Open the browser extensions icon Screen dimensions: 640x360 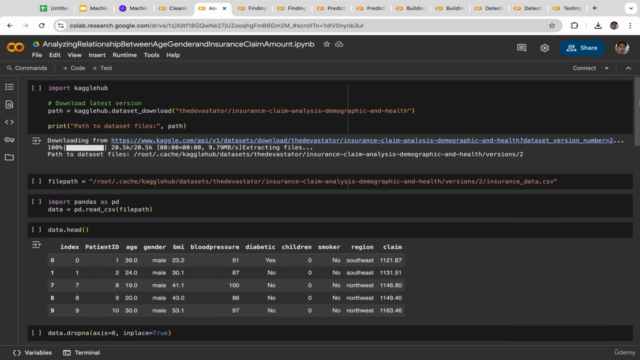(x=574, y=25)
